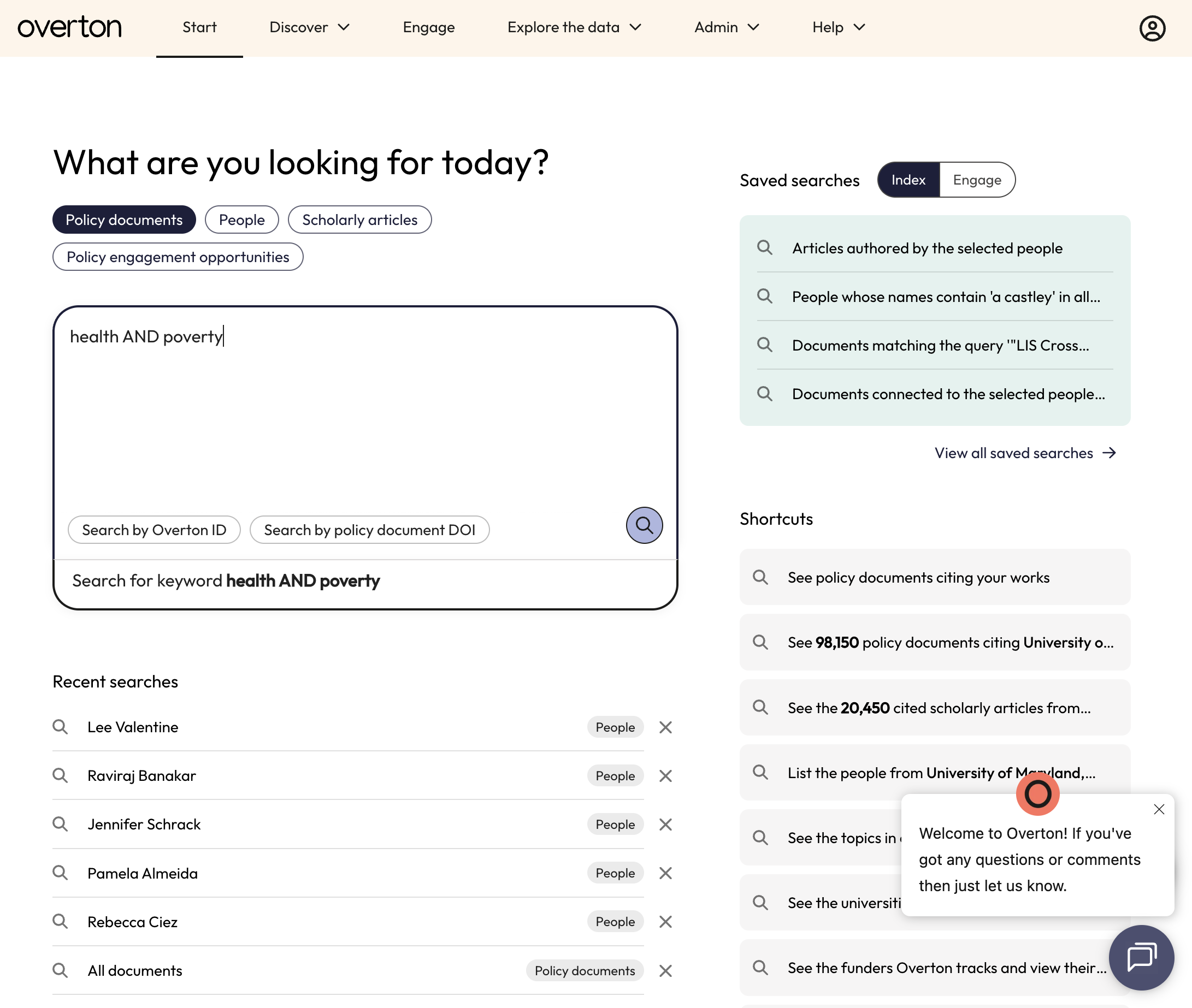Open the Engage navigation item
The image size is (1192, 1008).
(x=429, y=27)
